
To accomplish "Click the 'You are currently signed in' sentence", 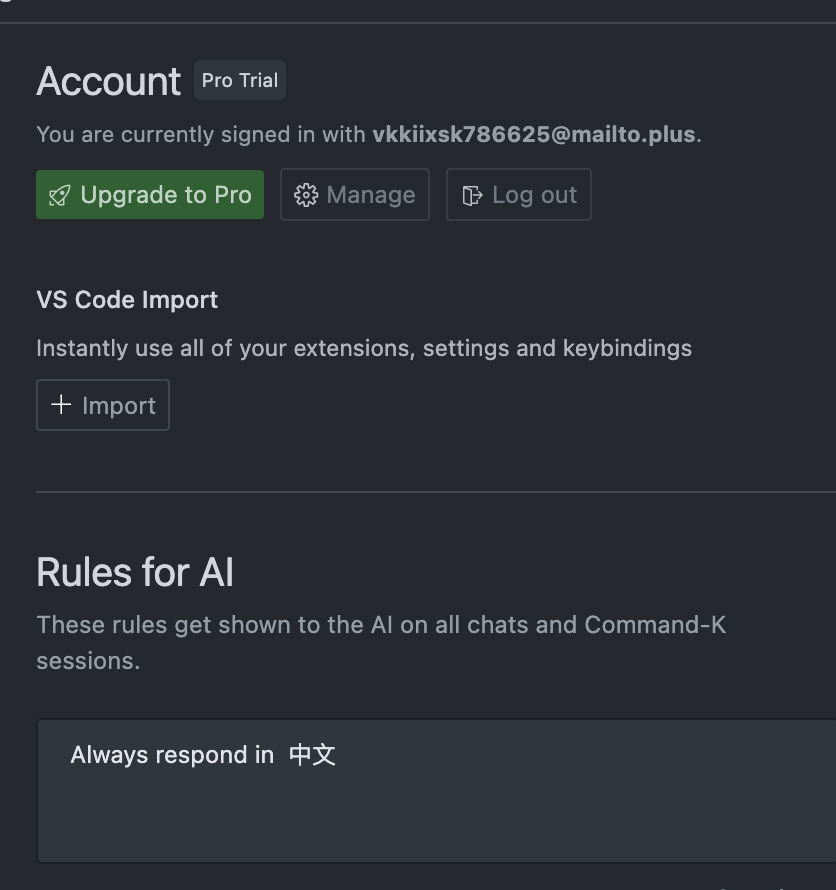I will click(200, 135).
